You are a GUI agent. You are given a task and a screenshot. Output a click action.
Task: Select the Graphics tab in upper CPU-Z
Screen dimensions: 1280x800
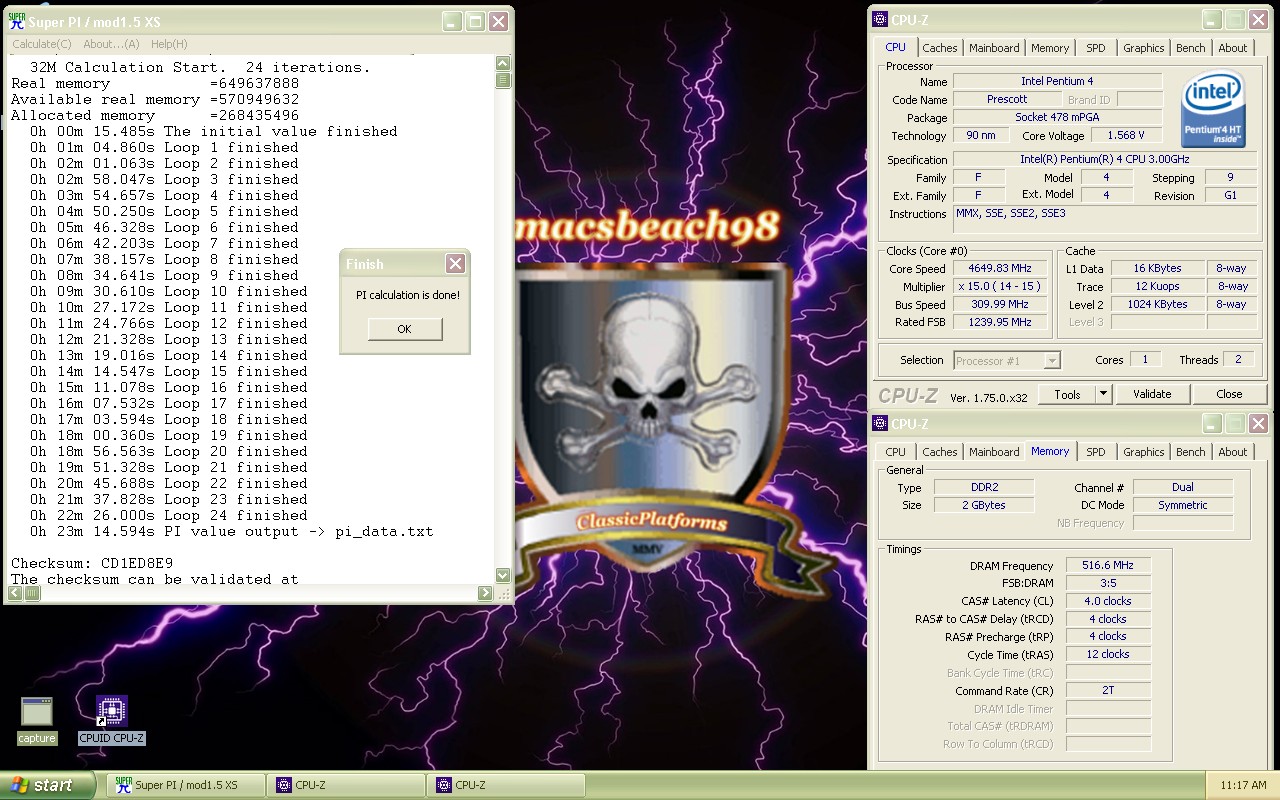click(x=1143, y=48)
